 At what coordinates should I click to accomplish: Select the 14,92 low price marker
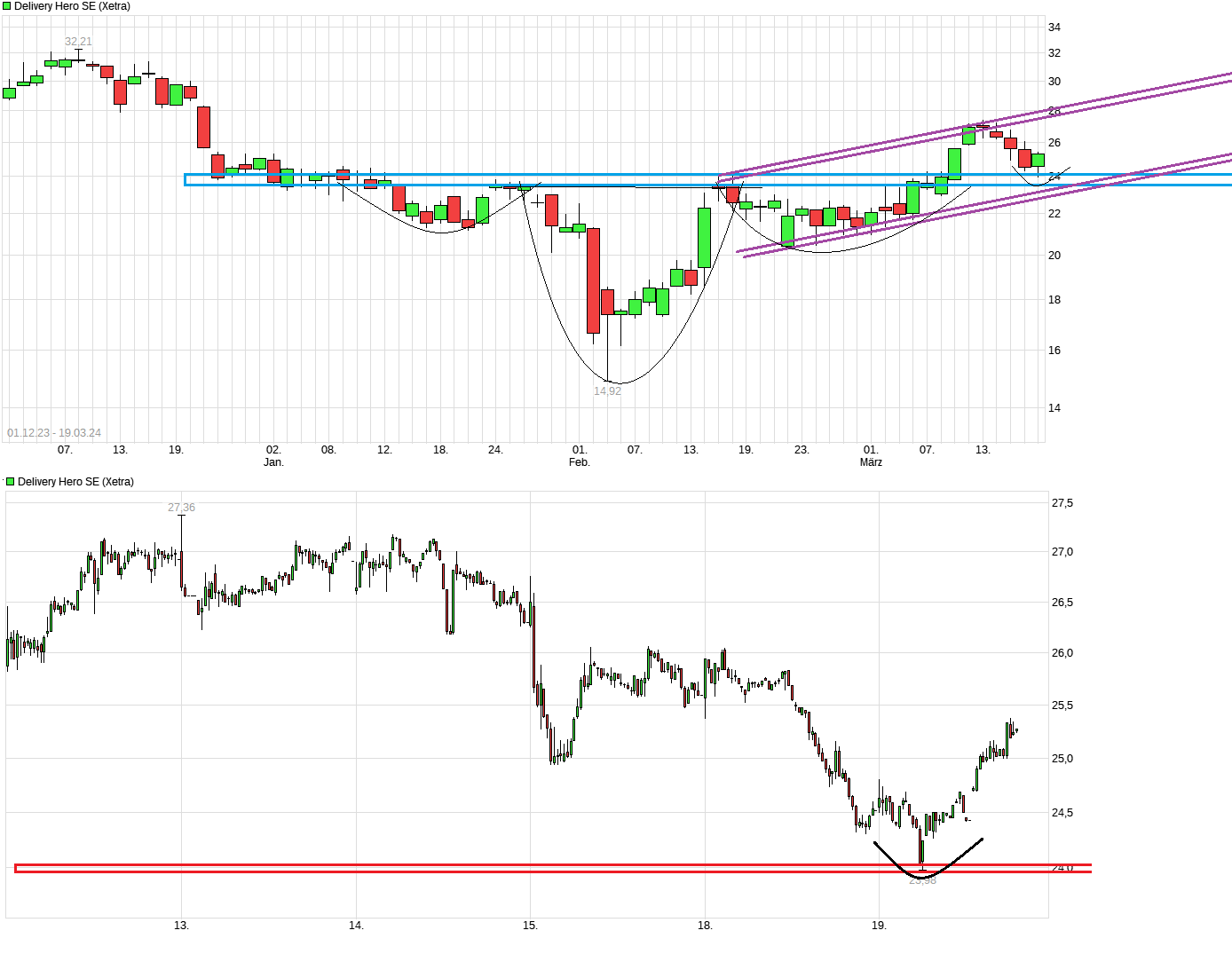coord(607,390)
